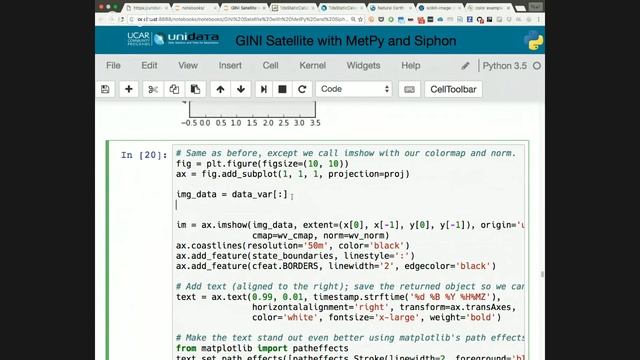
Task: Move the selected cell up
Action: 220,89
